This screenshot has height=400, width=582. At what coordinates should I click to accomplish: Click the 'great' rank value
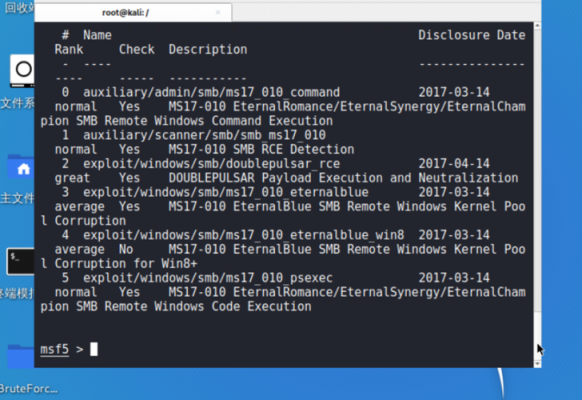point(72,178)
